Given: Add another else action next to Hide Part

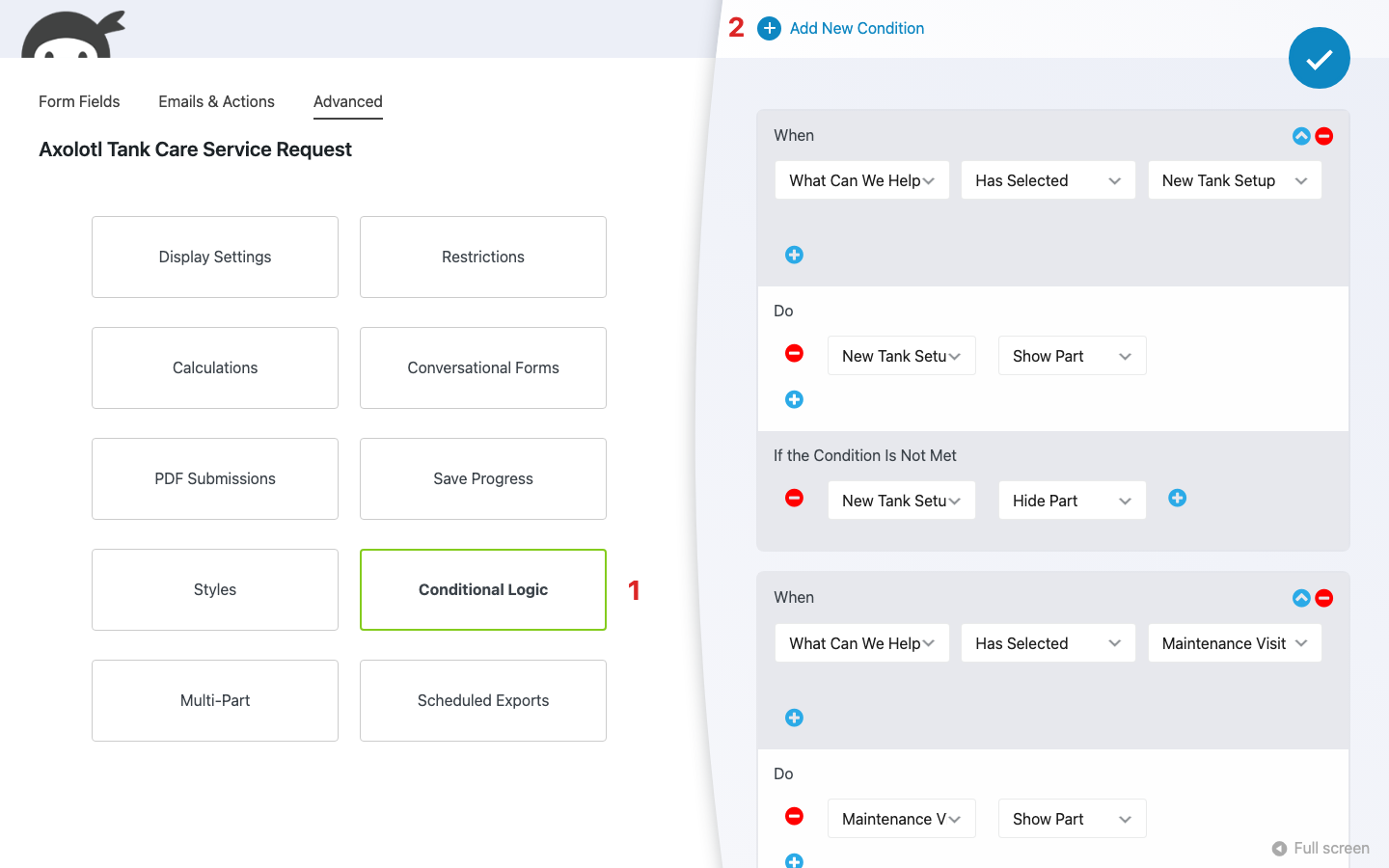Looking at the screenshot, I should (x=1177, y=498).
